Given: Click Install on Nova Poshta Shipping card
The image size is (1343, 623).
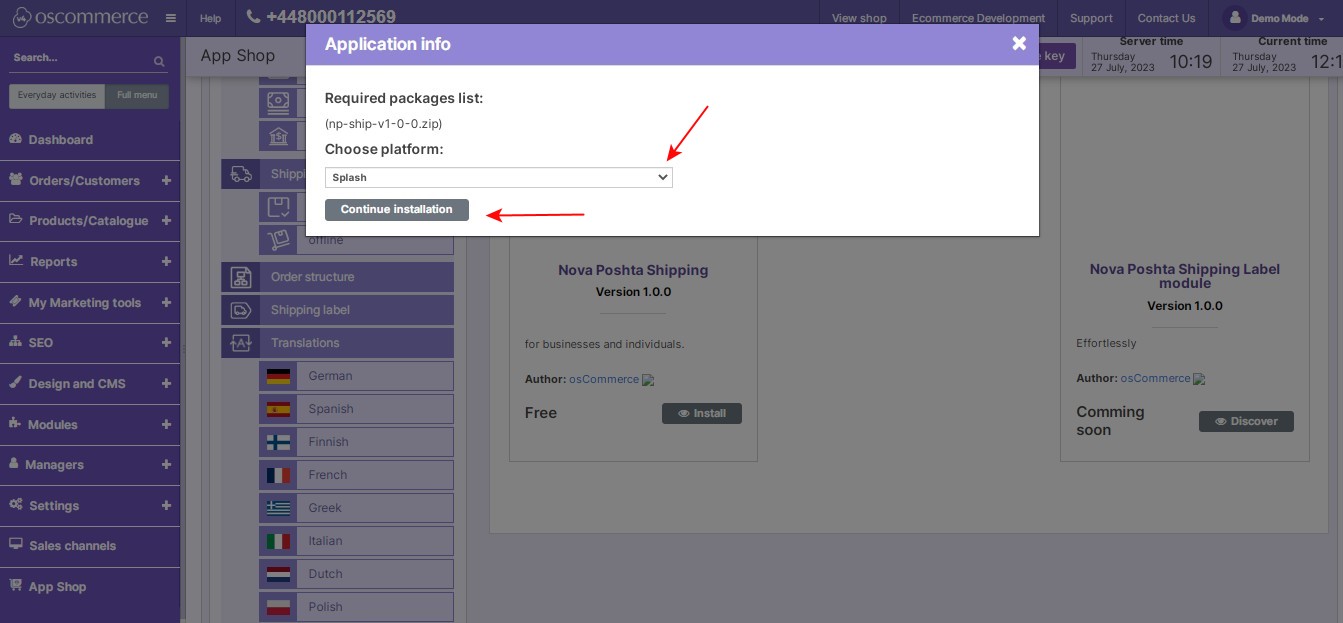Looking at the screenshot, I should [702, 413].
